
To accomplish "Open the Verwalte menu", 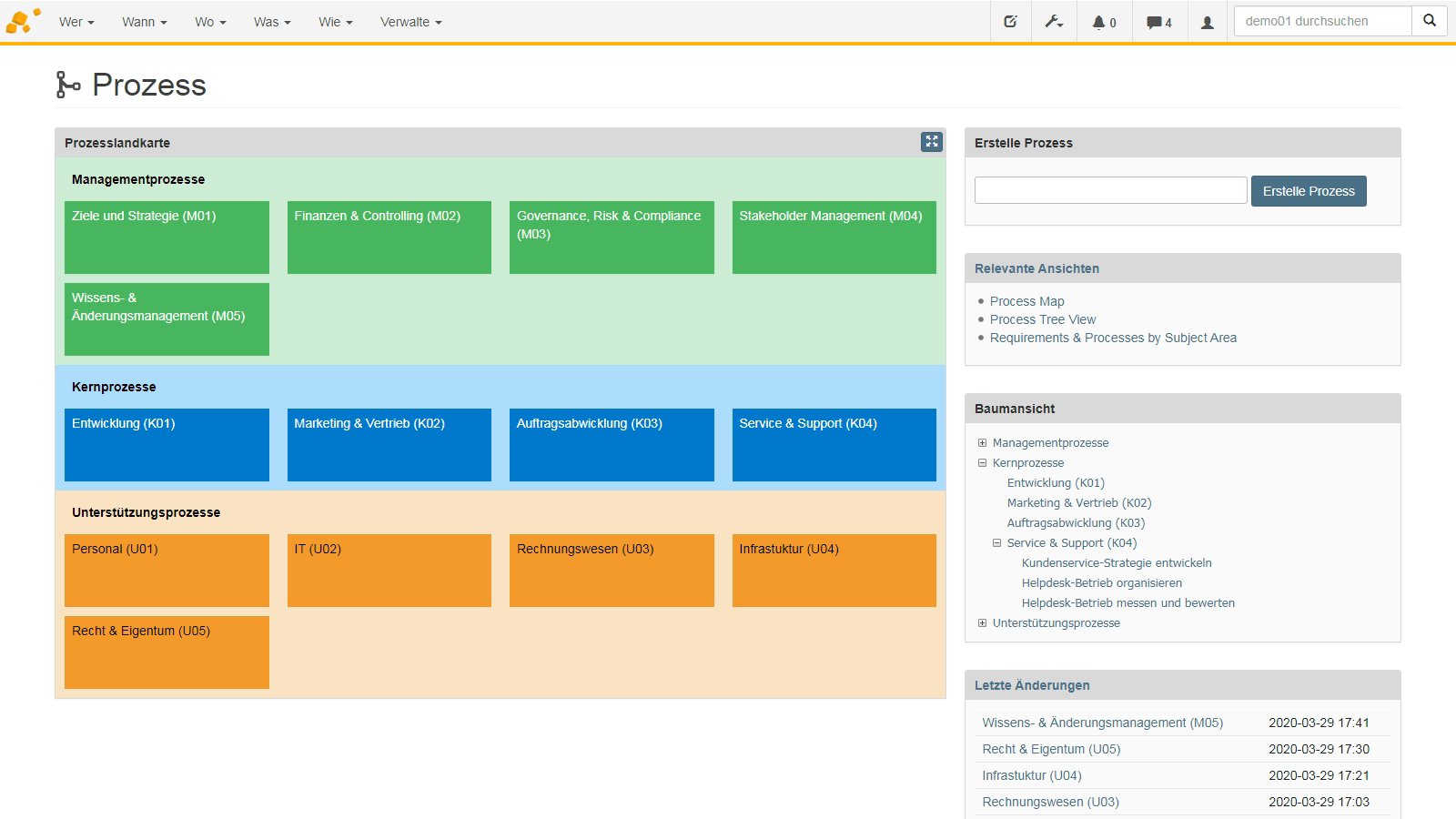I will point(411,22).
